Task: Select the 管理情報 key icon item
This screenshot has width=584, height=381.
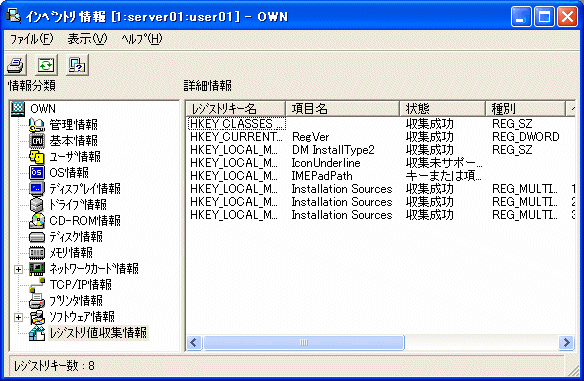Action: 37,124
